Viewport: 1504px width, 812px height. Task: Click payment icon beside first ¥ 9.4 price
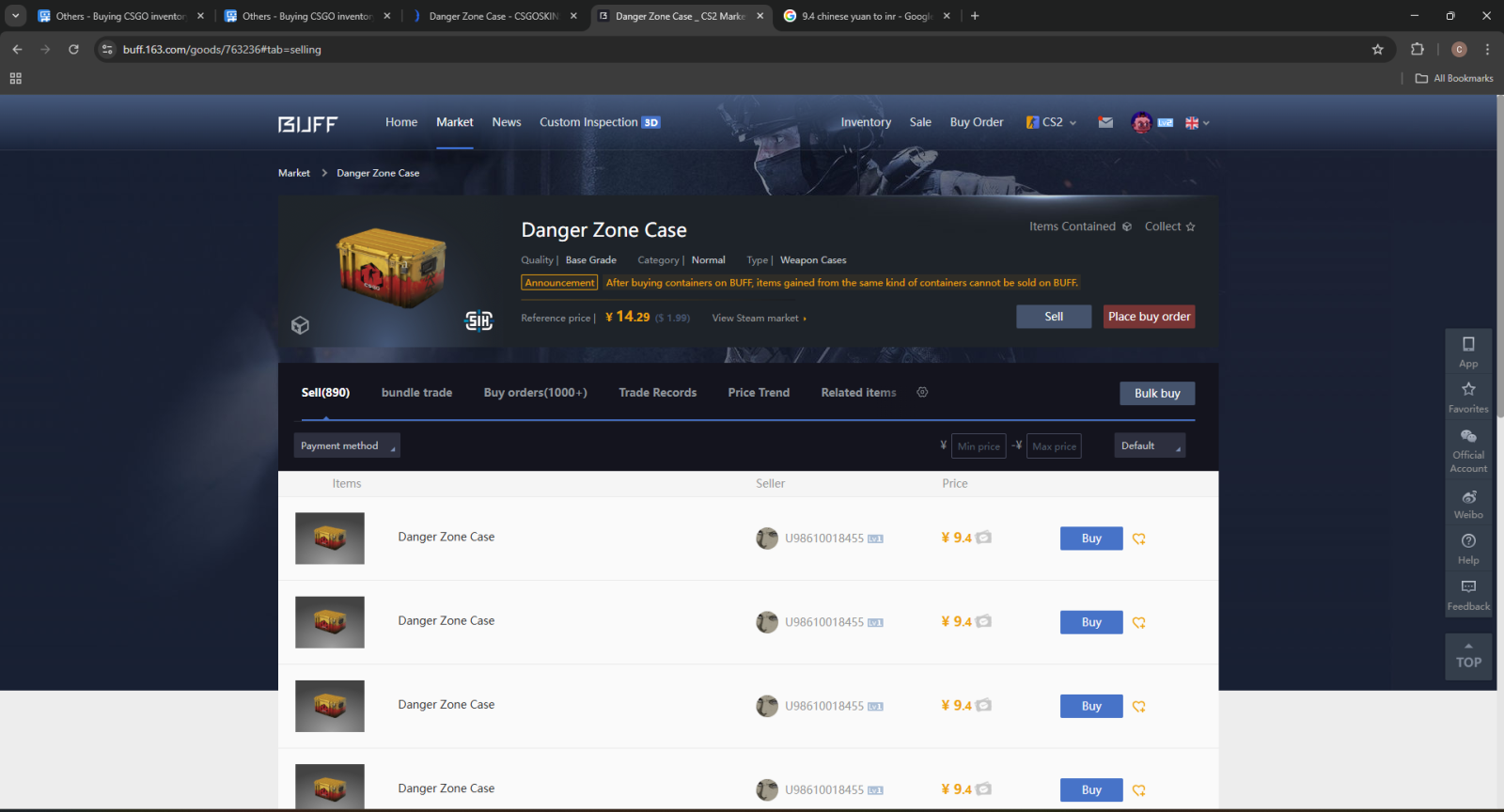pos(983,538)
